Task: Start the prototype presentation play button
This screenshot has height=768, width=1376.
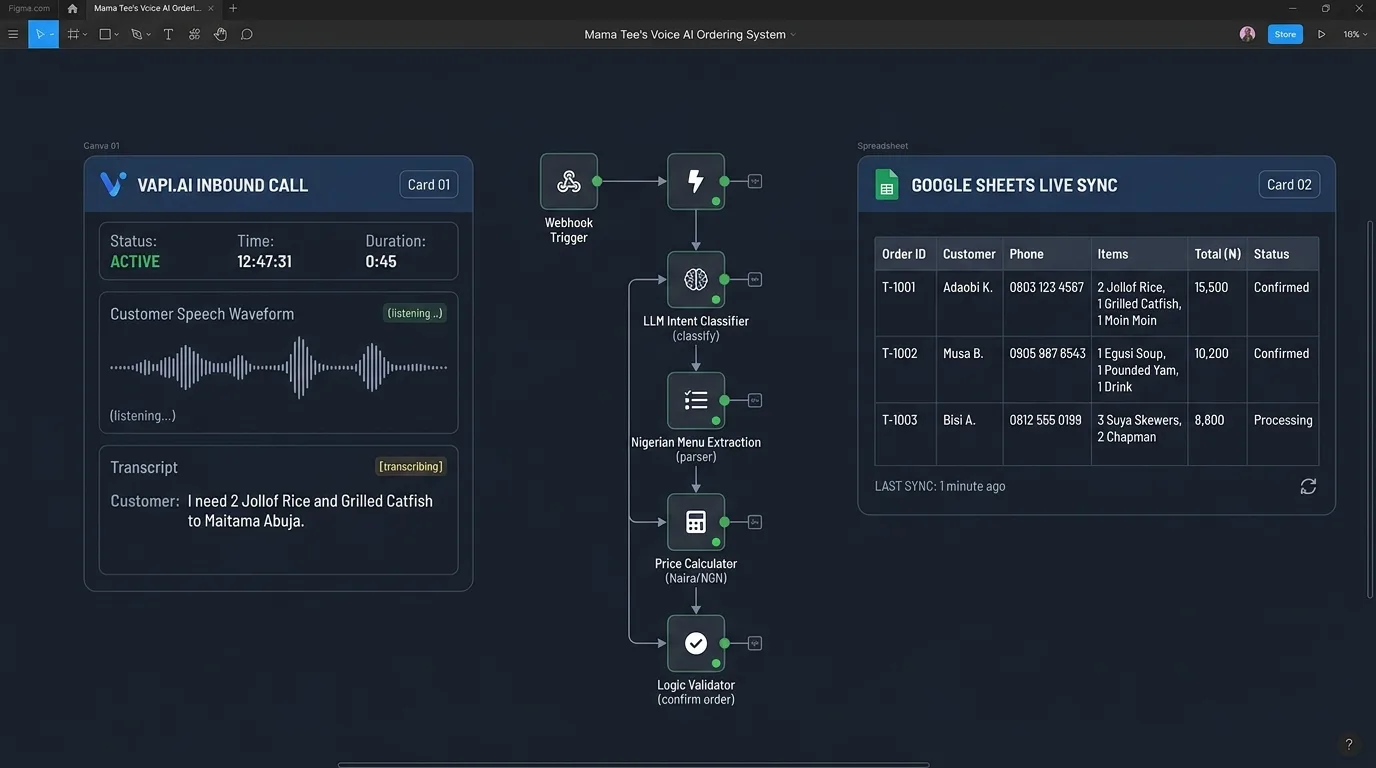Action: 1321,34
